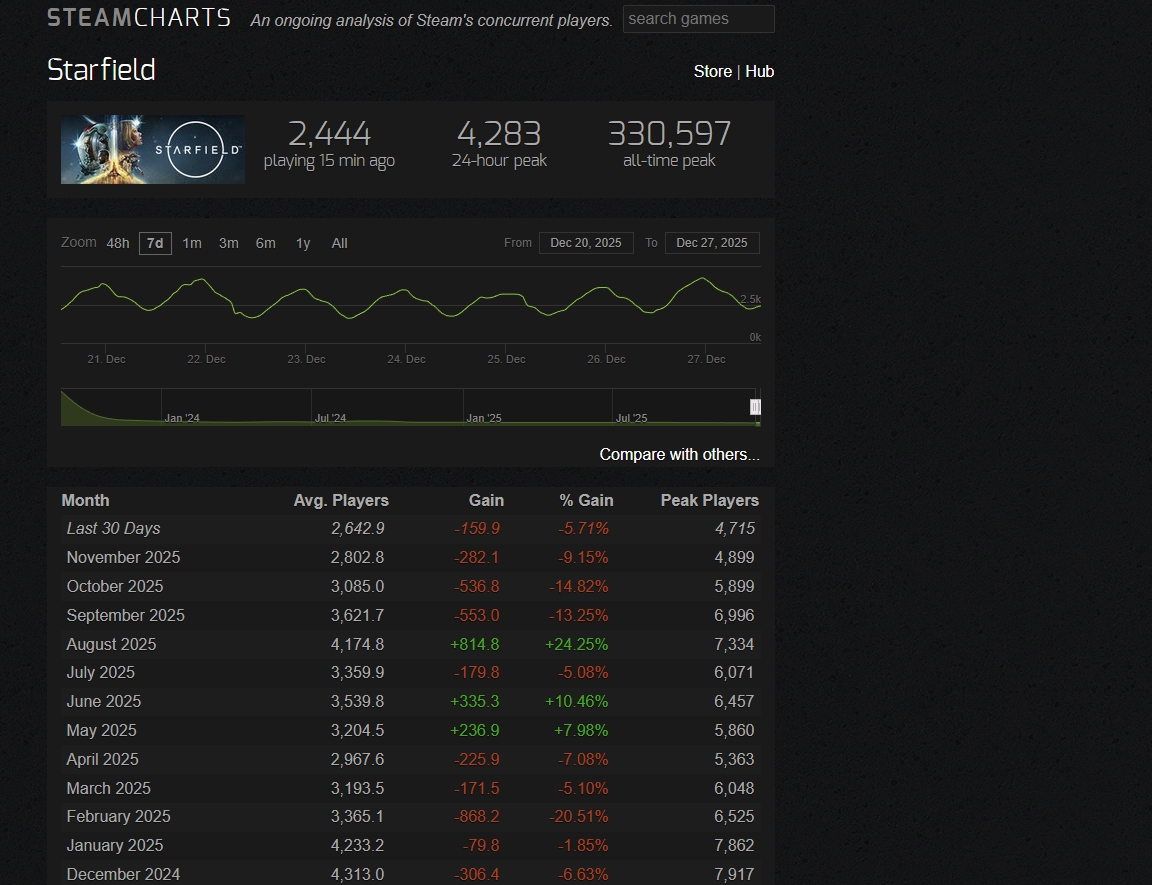1152x885 pixels.
Task: Click the +10.46% gain percentage
Action: pos(577,701)
